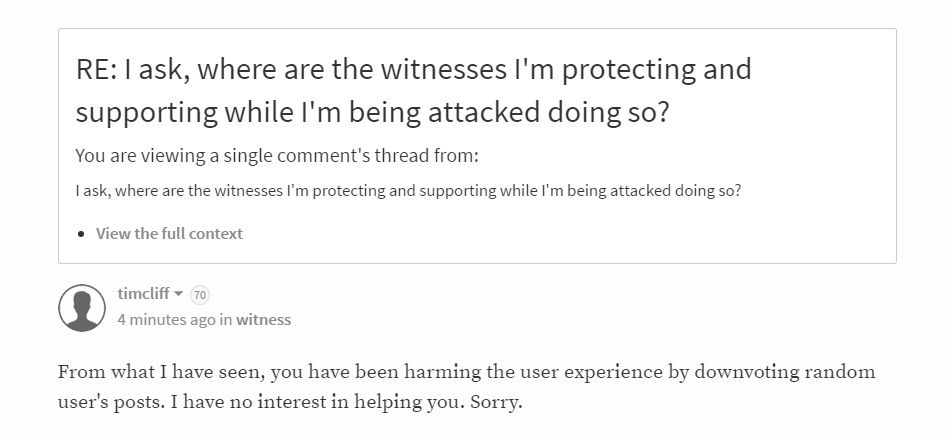Open the dropdown arrow beside timcliff
This screenshot has width=952, height=436.
(x=179, y=294)
